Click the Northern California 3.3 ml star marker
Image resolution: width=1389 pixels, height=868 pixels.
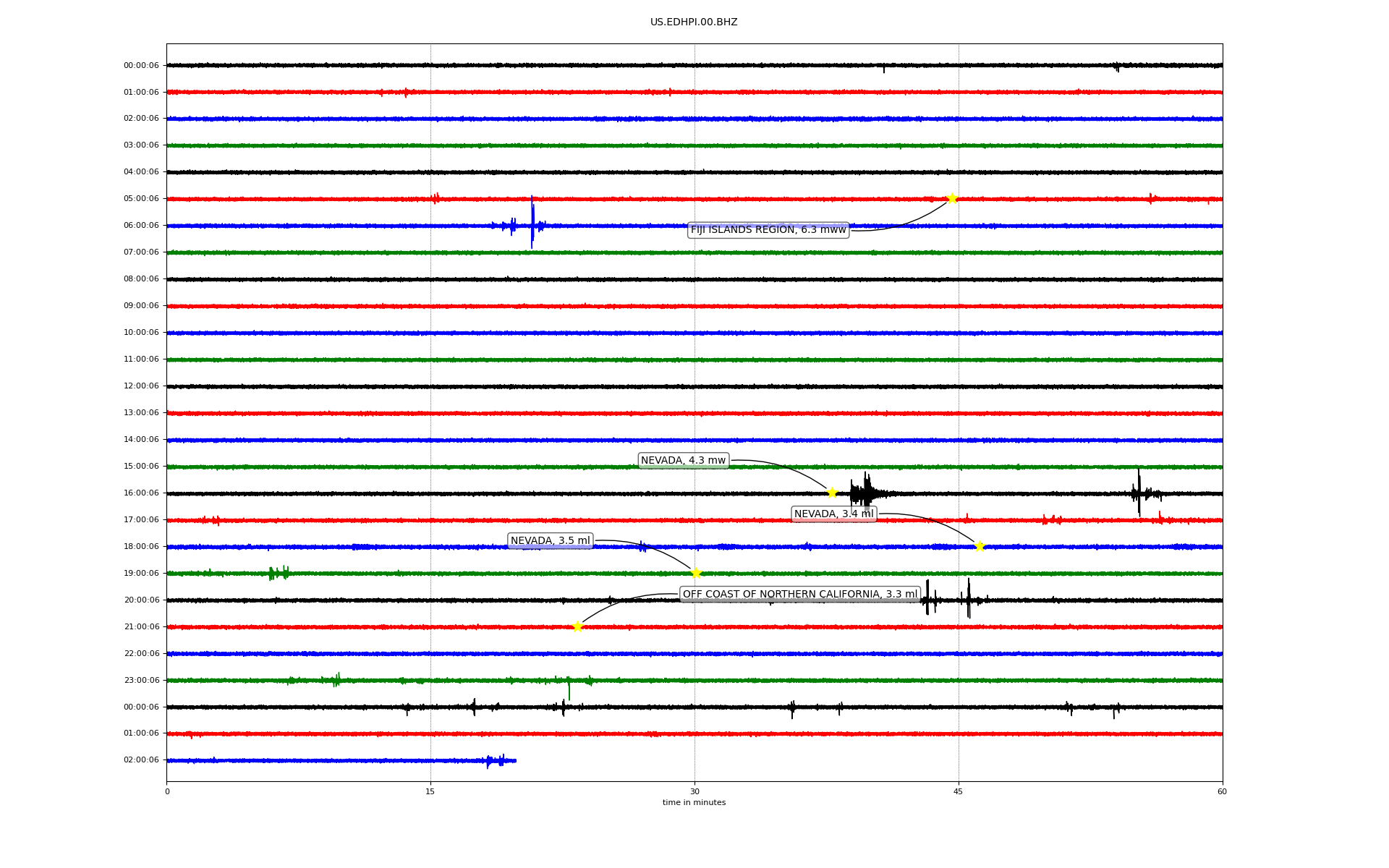coord(577,626)
